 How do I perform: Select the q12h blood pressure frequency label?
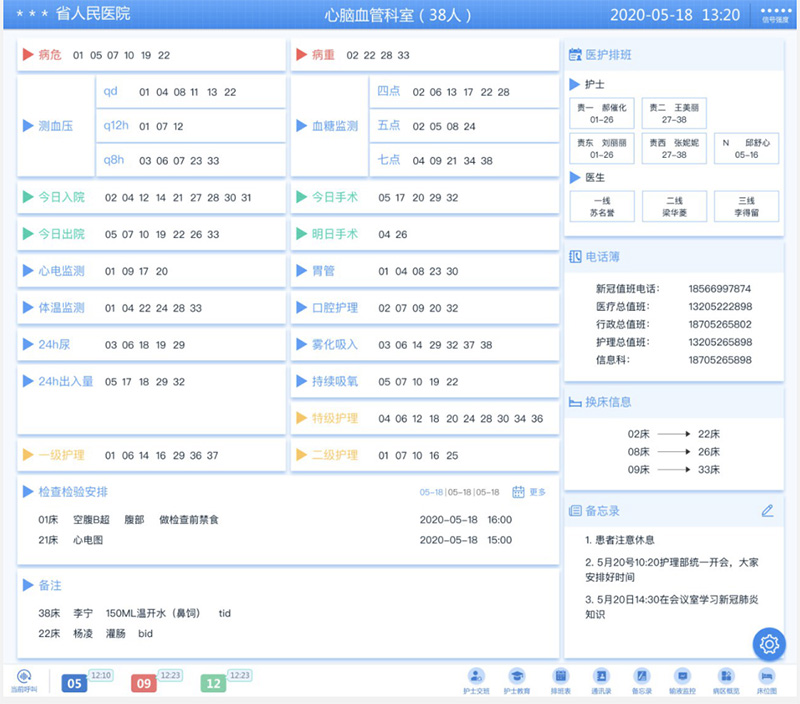[x=116, y=125]
